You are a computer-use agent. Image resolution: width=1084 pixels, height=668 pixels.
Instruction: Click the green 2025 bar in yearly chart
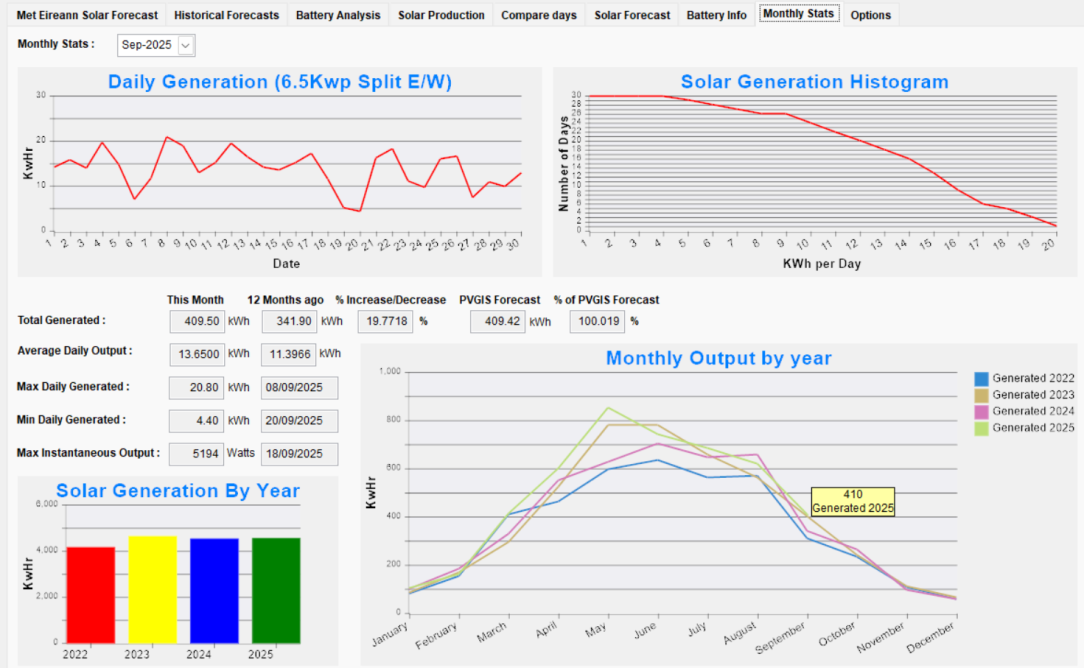coord(276,591)
